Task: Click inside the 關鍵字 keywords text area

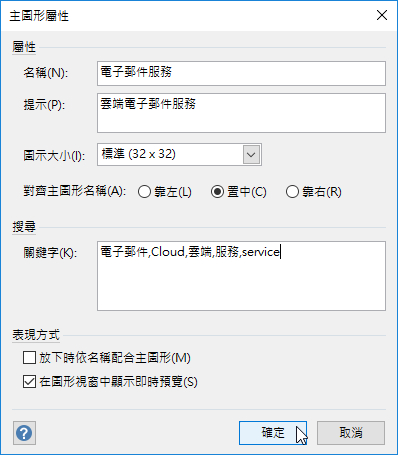Action: (x=241, y=276)
